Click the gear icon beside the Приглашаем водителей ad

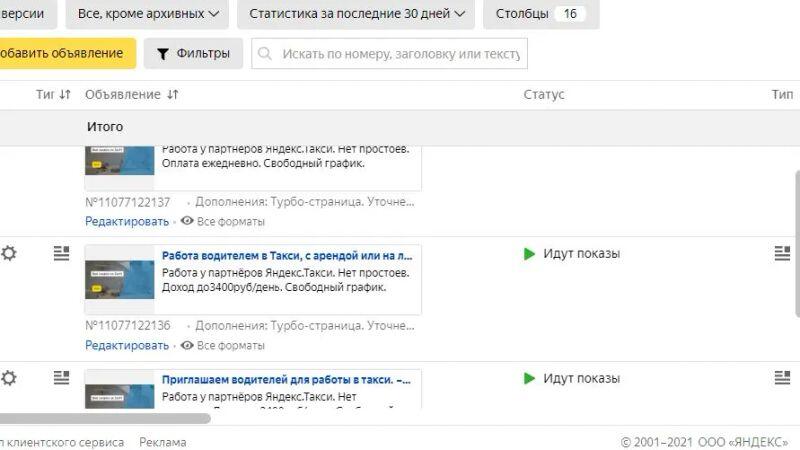coord(9,378)
